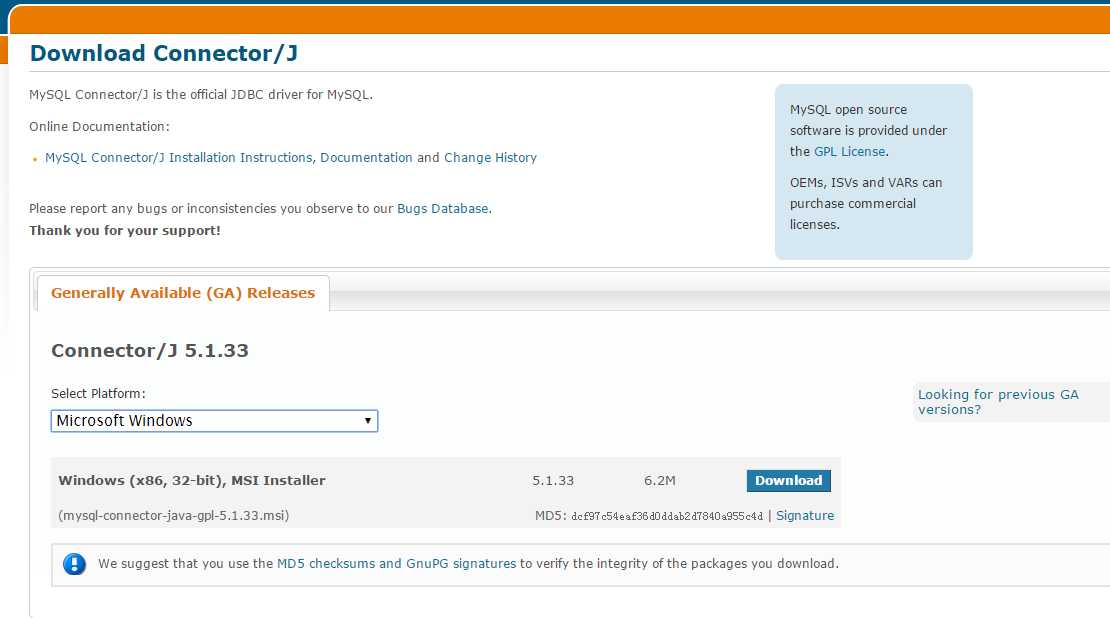Click the Select Platform label
The width and height of the screenshot is (1110, 618).
[98, 394]
